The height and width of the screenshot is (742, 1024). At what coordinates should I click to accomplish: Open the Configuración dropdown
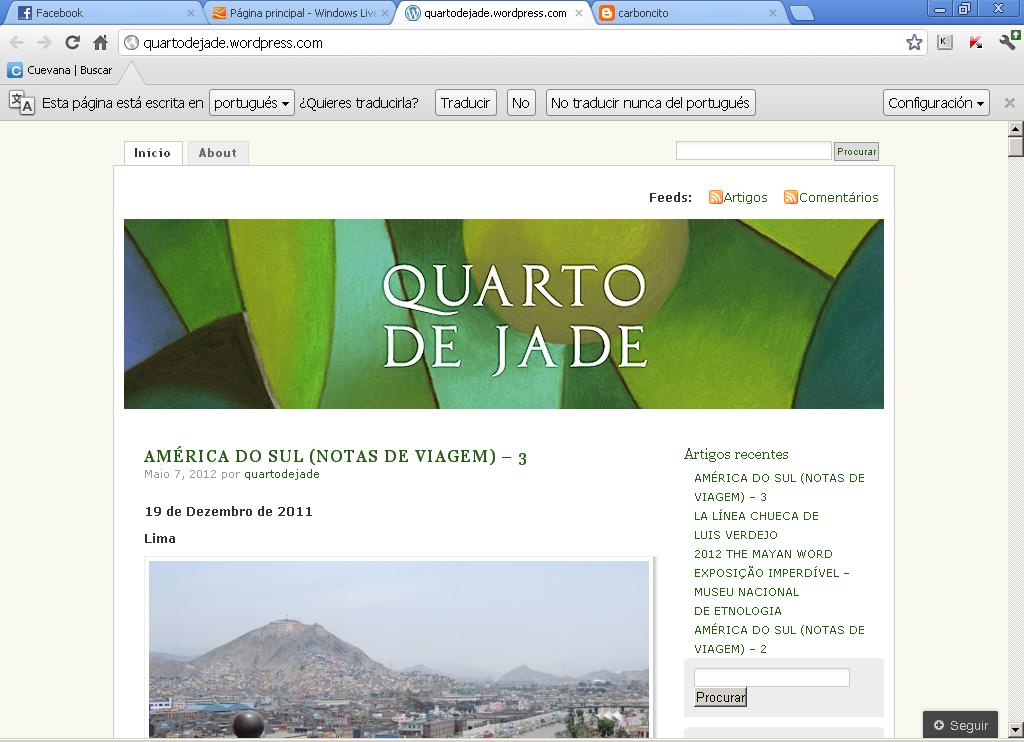(936, 103)
